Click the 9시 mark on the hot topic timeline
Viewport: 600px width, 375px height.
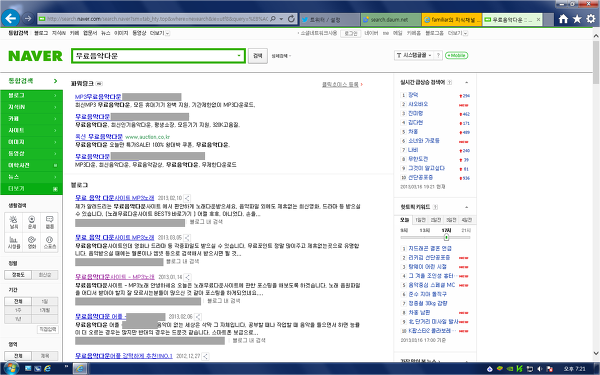coord(404,230)
